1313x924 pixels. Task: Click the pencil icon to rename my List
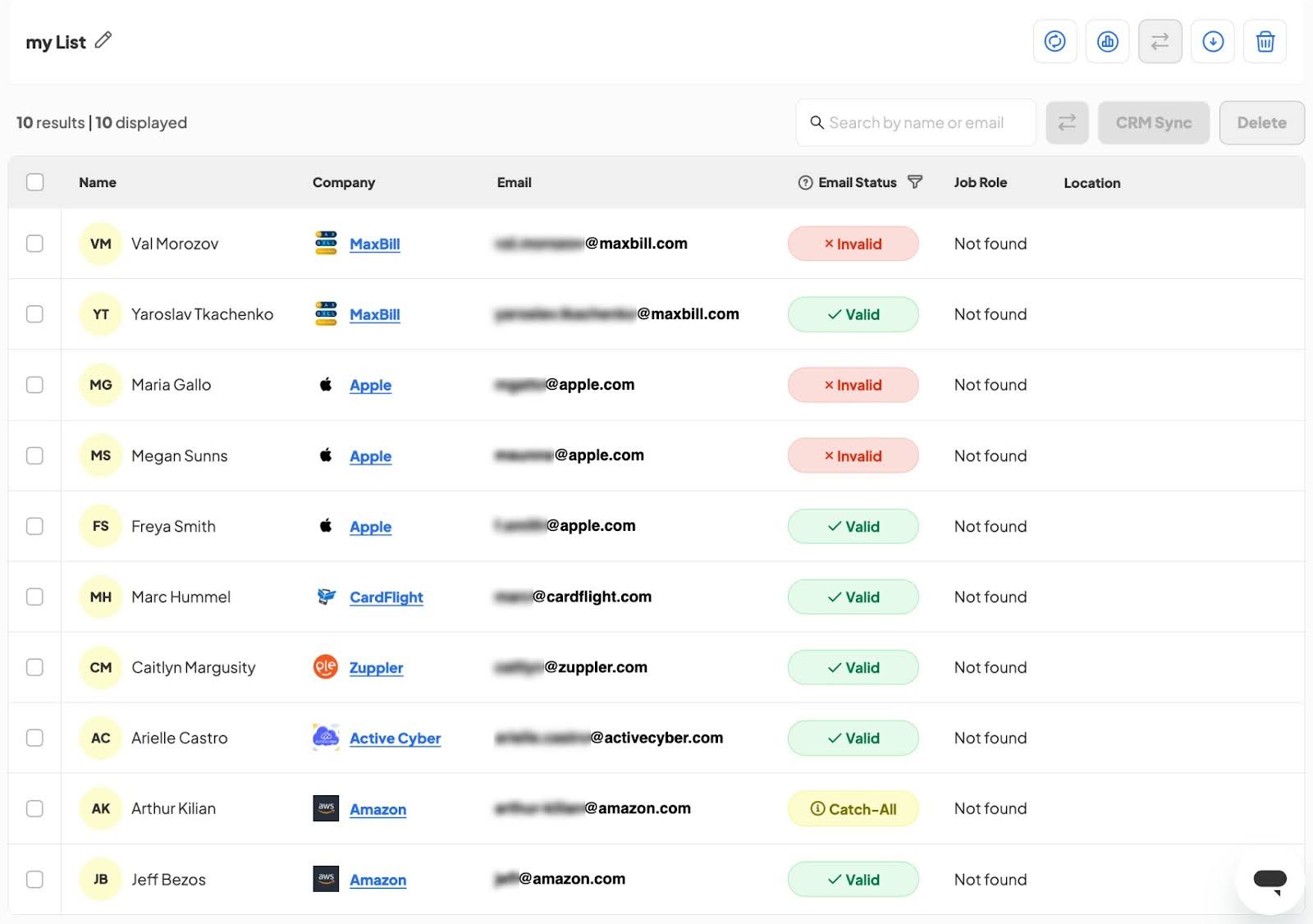[103, 40]
